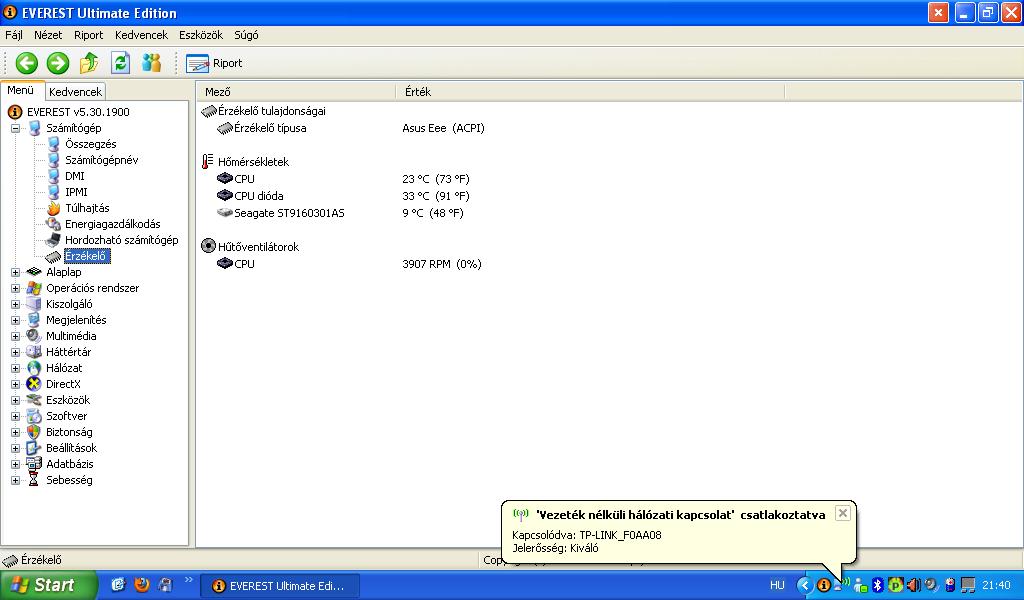The height and width of the screenshot is (600, 1024).
Task: Expand the Hálózat tree node
Action: (16, 368)
